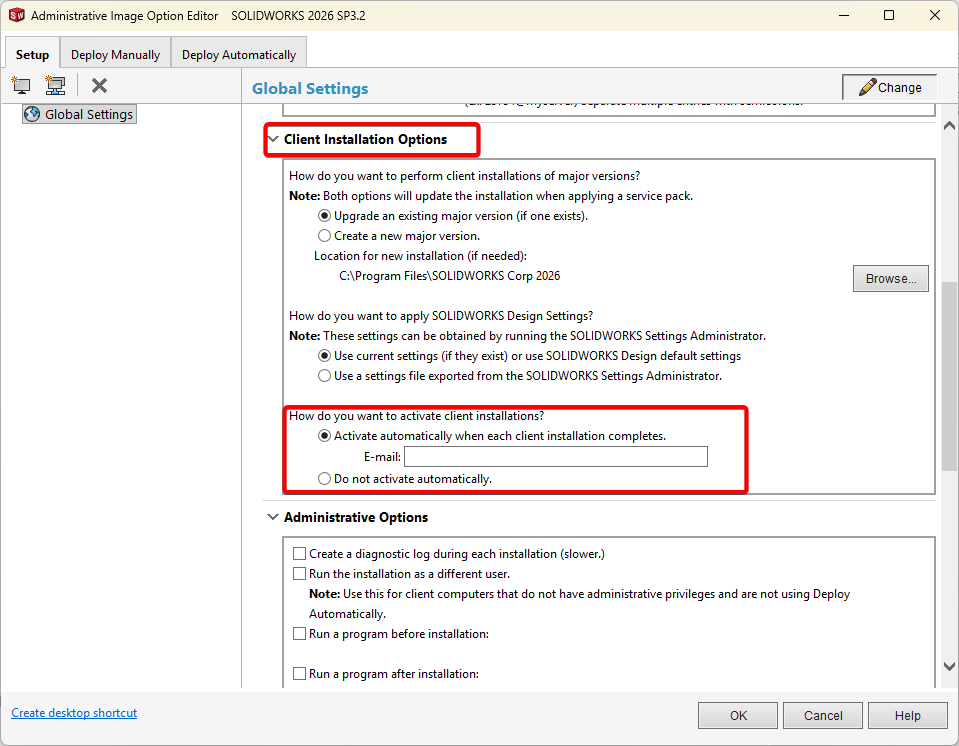Click the OK button

[x=738, y=715]
